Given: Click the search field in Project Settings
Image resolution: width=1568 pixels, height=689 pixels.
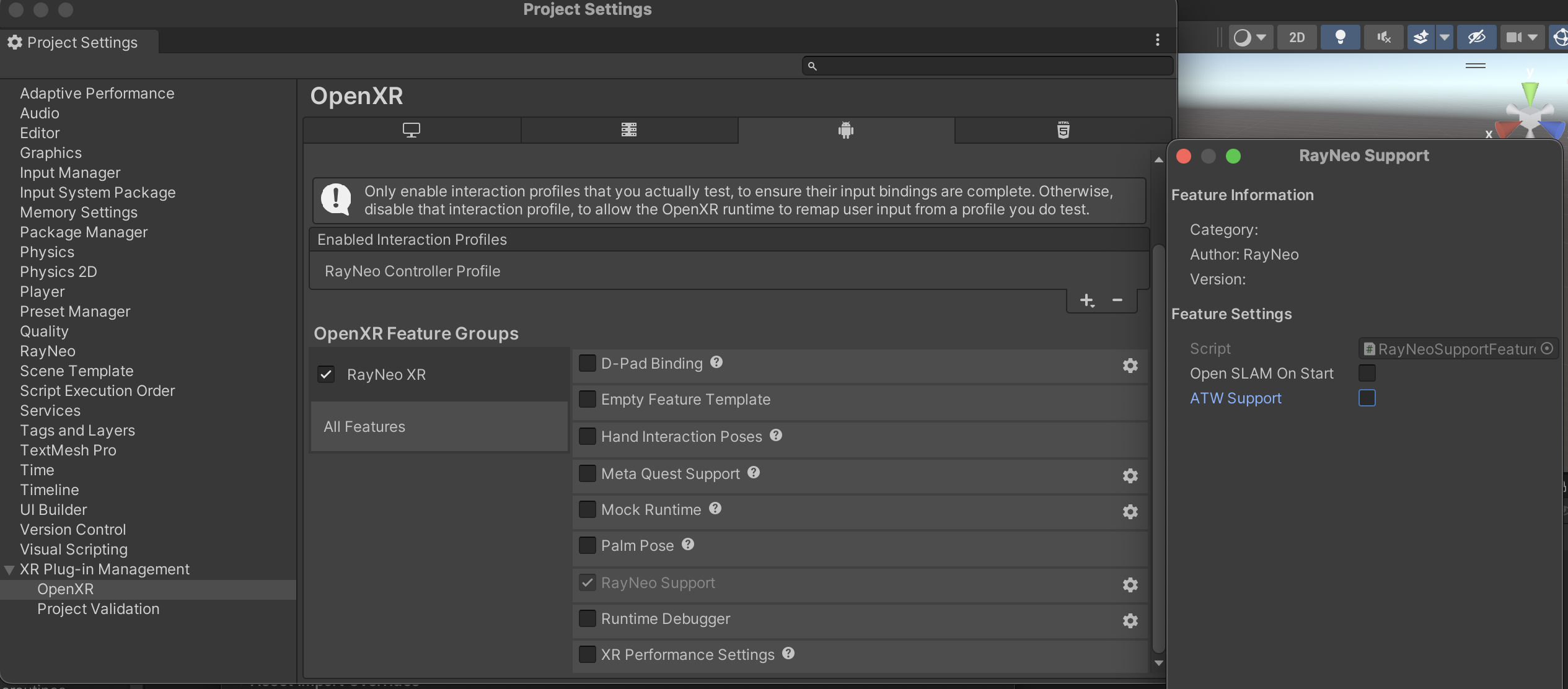Looking at the screenshot, I should point(987,66).
